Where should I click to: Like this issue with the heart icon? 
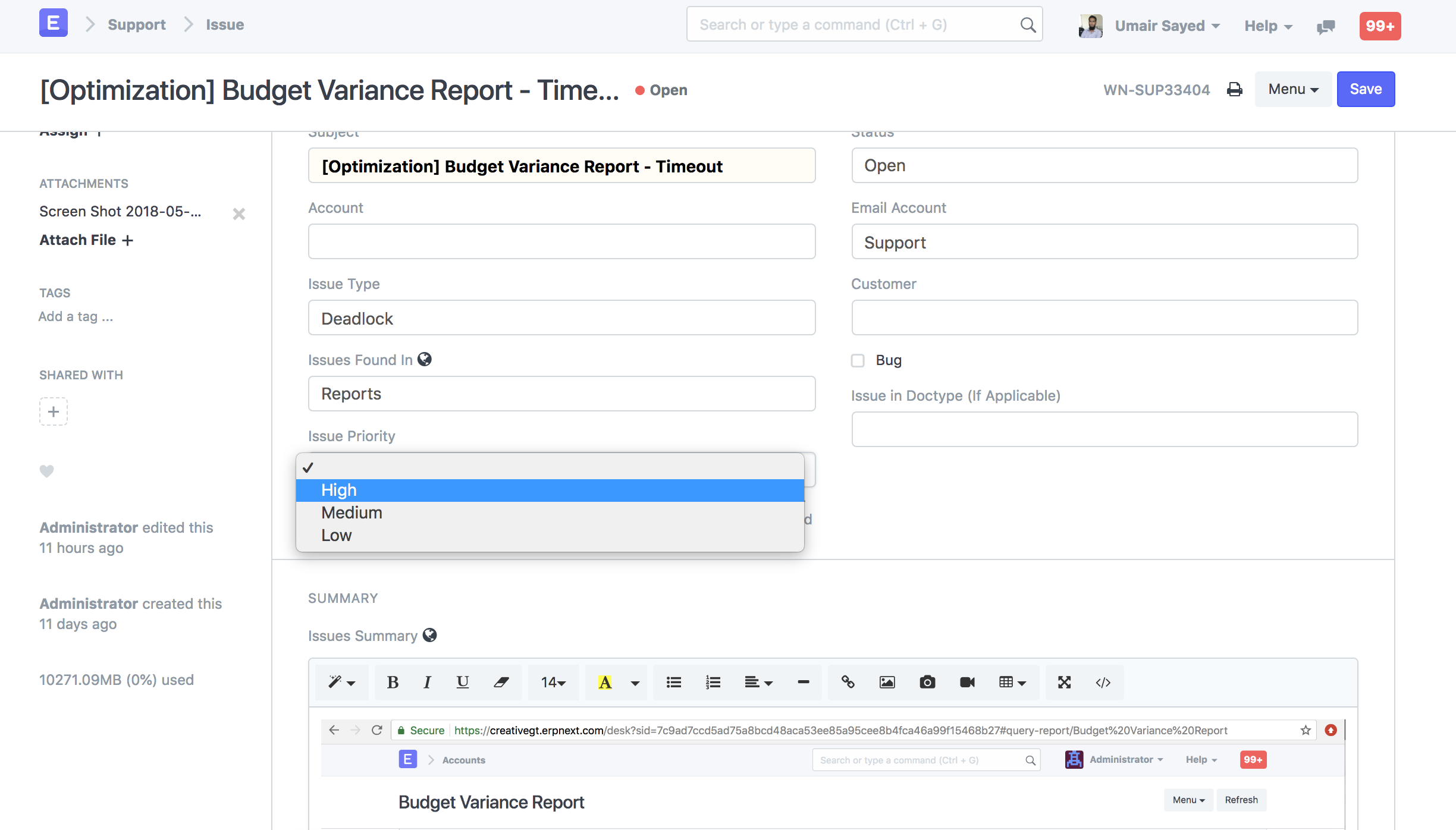[x=46, y=471]
